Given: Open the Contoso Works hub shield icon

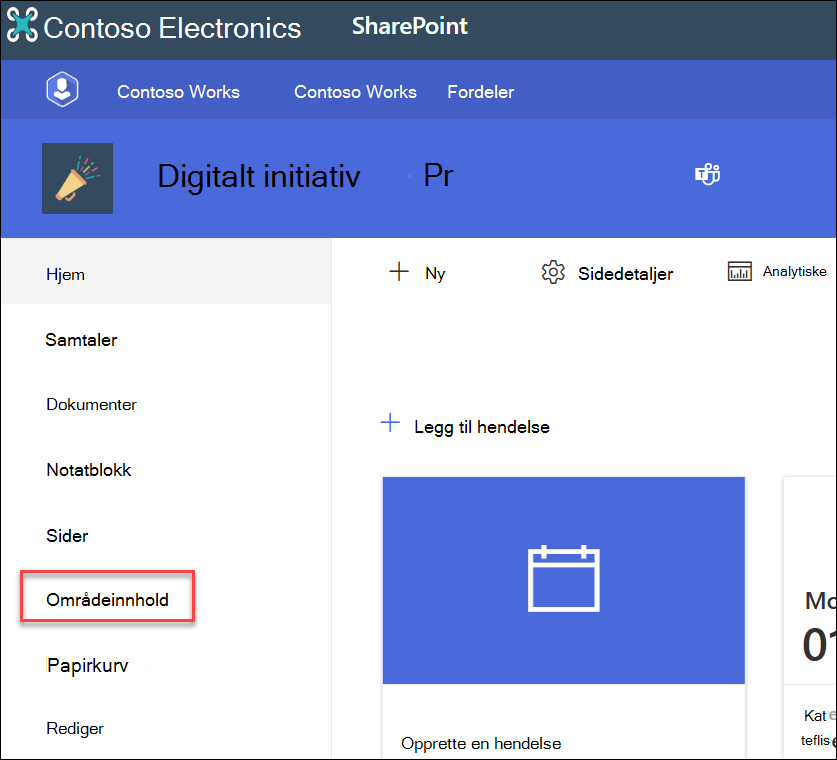Looking at the screenshot, I should click(x=62, y=89).
